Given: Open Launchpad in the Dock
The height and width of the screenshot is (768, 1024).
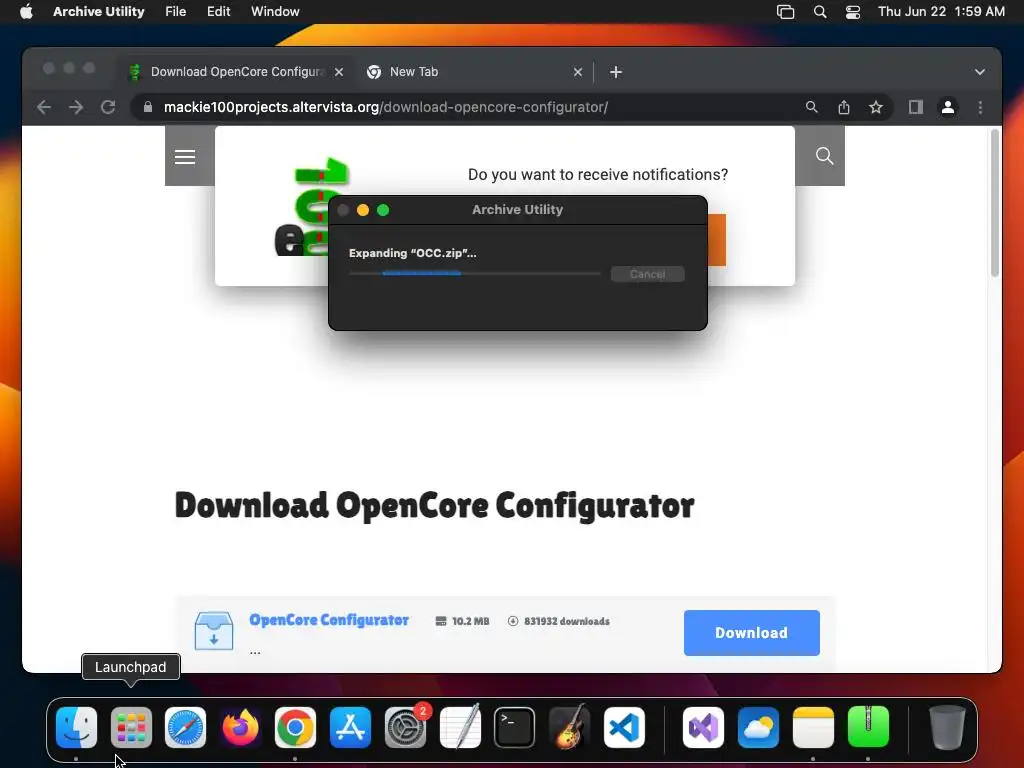Looking at the screenshot, I should coord(131,727).
